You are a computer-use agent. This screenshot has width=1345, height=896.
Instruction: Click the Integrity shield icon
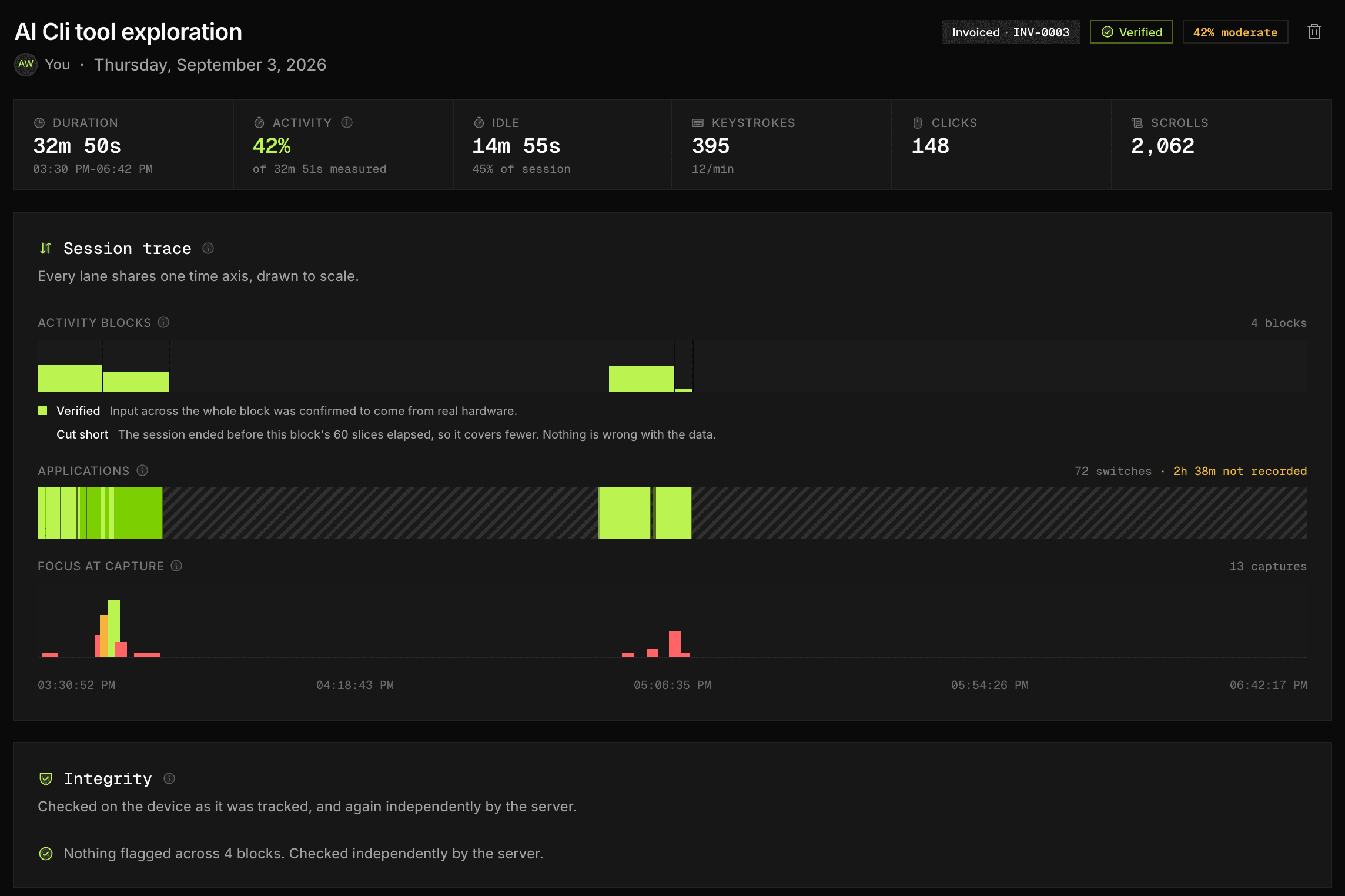tap(46, 779)
